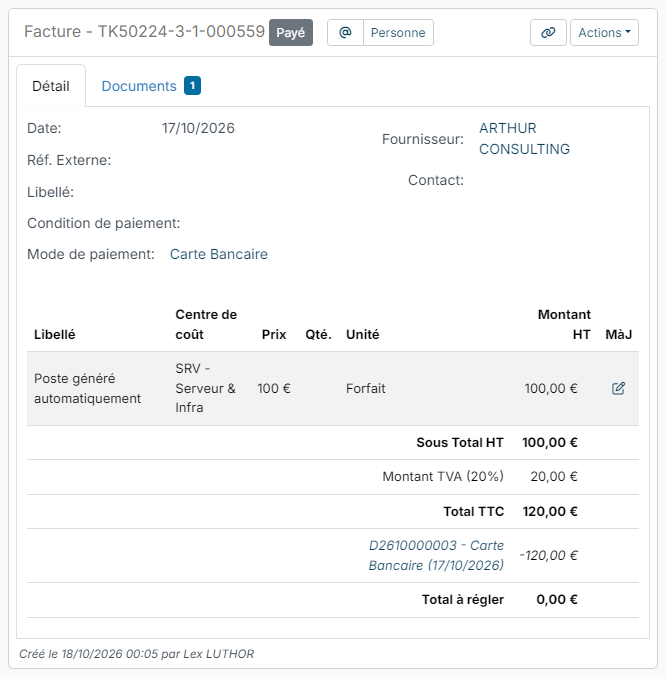Click the Personne button
Screen dimensions: 666x677
click(398, 32)
